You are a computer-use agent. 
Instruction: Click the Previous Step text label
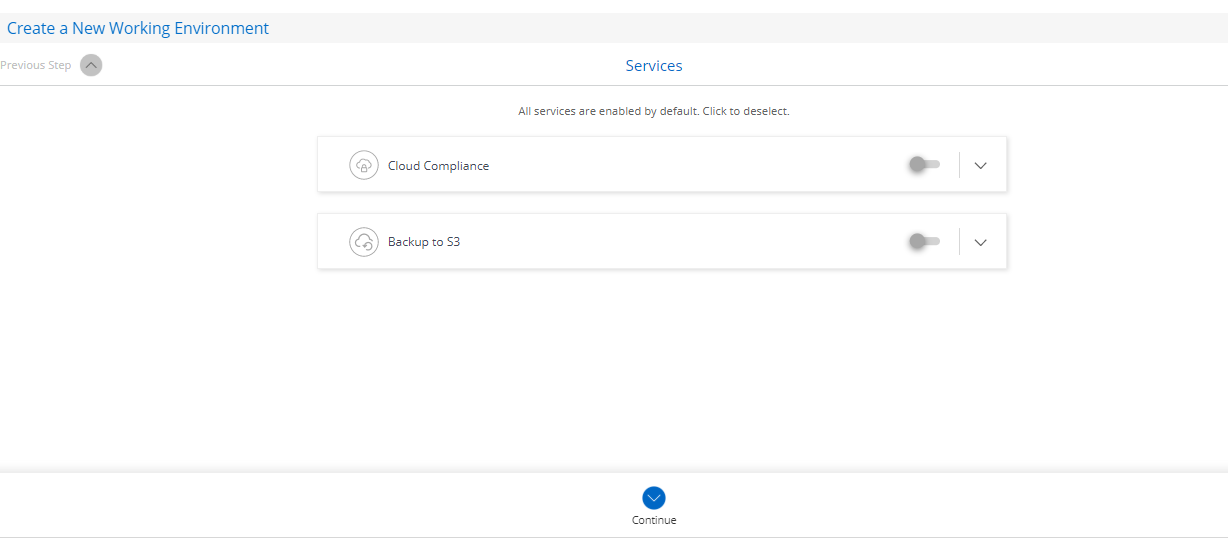tap(36, 65)
